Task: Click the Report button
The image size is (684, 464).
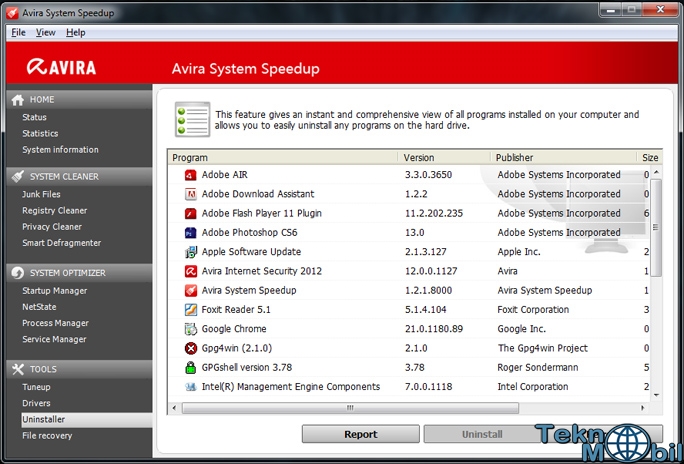Action: point(361,434)
